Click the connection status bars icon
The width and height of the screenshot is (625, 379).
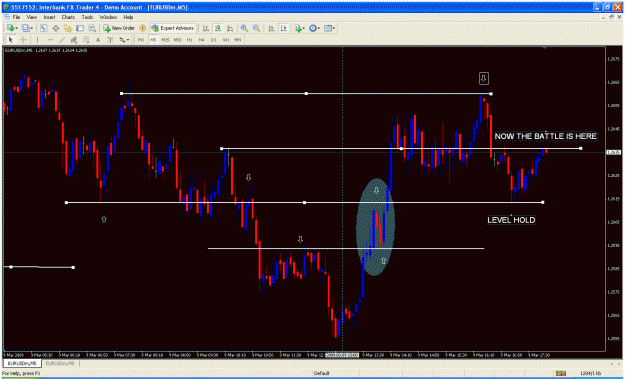click(x=561, y=373)
